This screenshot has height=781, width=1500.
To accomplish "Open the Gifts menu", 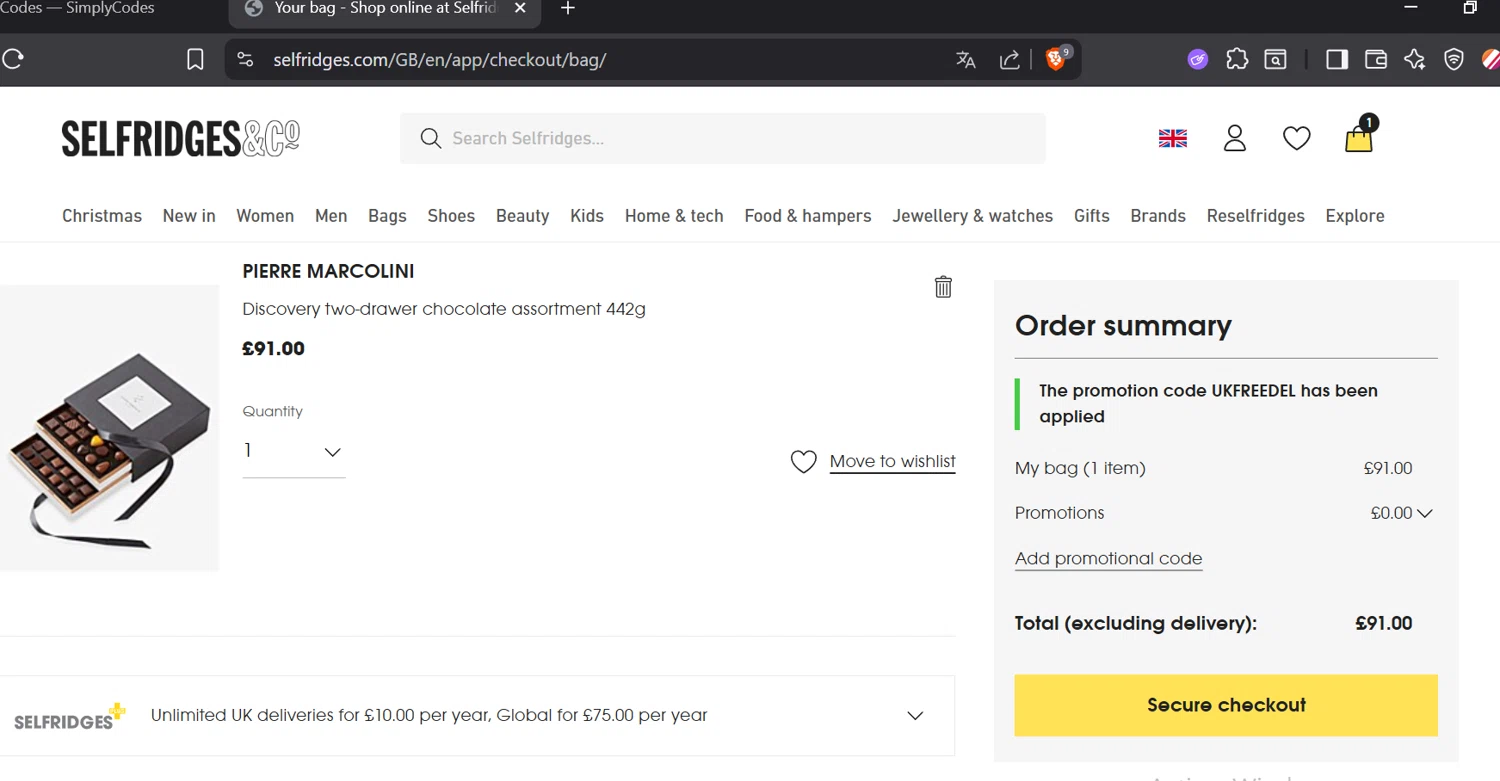I will coord(1092,216).
